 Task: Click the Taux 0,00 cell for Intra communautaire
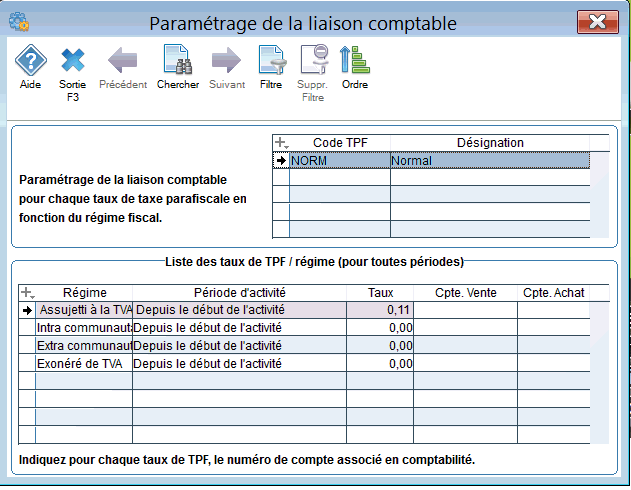pos(380,328)
